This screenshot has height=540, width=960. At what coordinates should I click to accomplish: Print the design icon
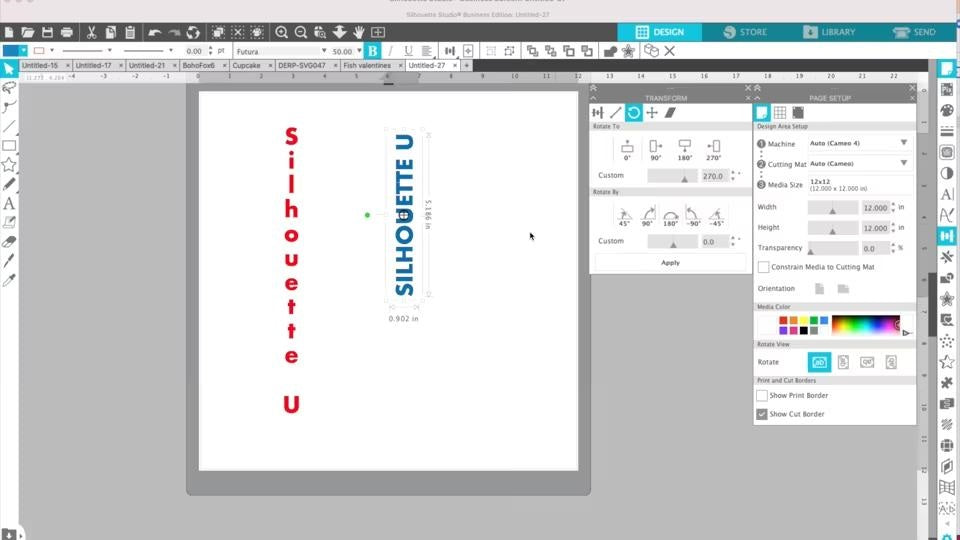(x=67, y=32)
